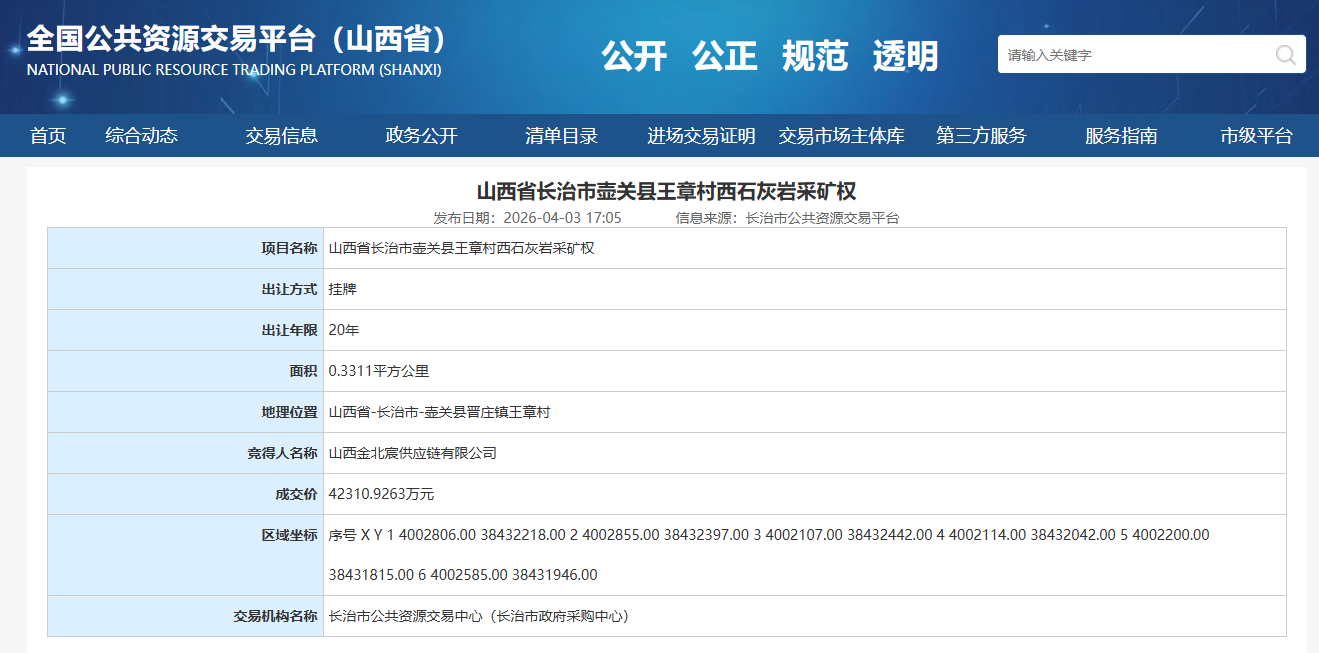Click the search magnifier icon
Screen dimensions: 1319x653
pos(1285,55)
